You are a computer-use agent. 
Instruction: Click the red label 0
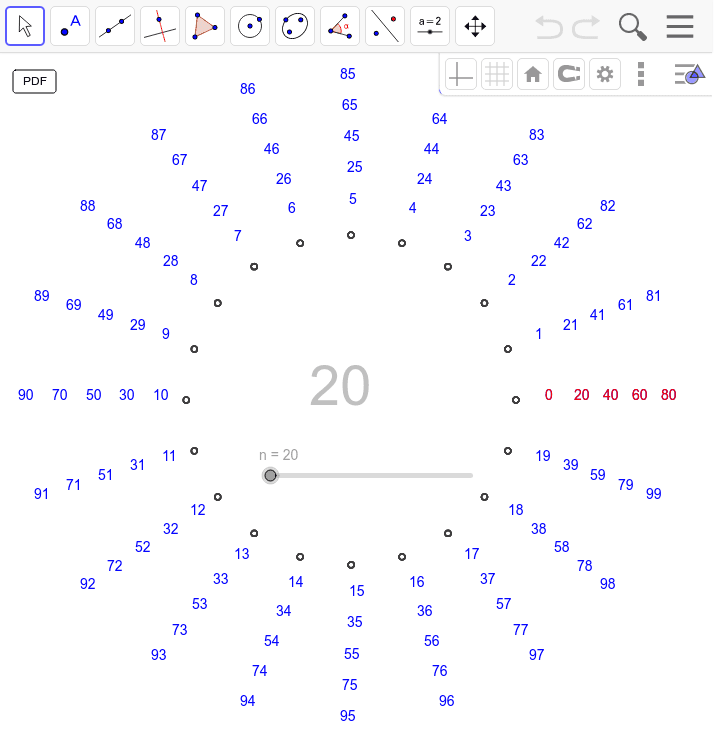point(549,395)
